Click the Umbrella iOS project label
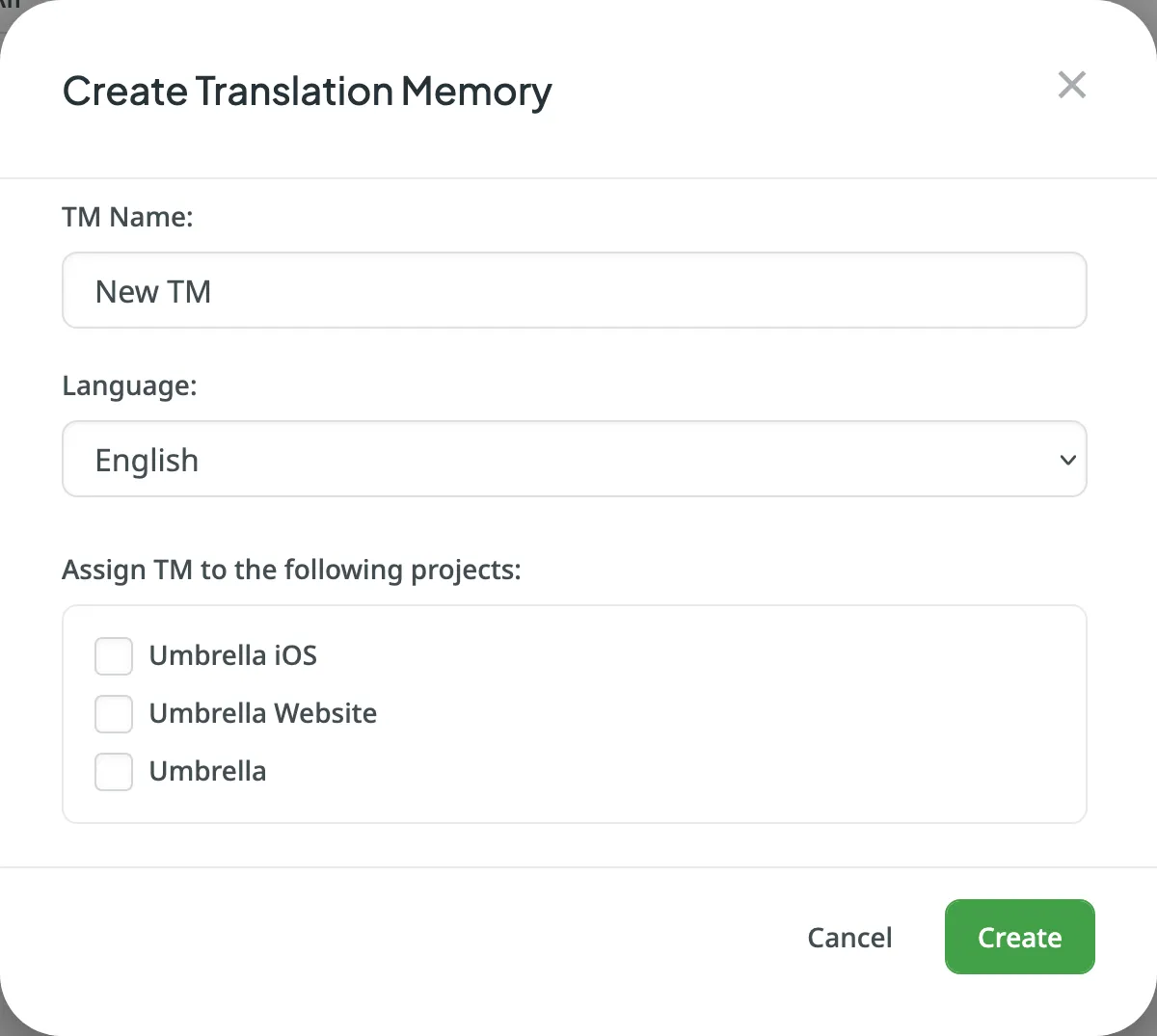 232,655
